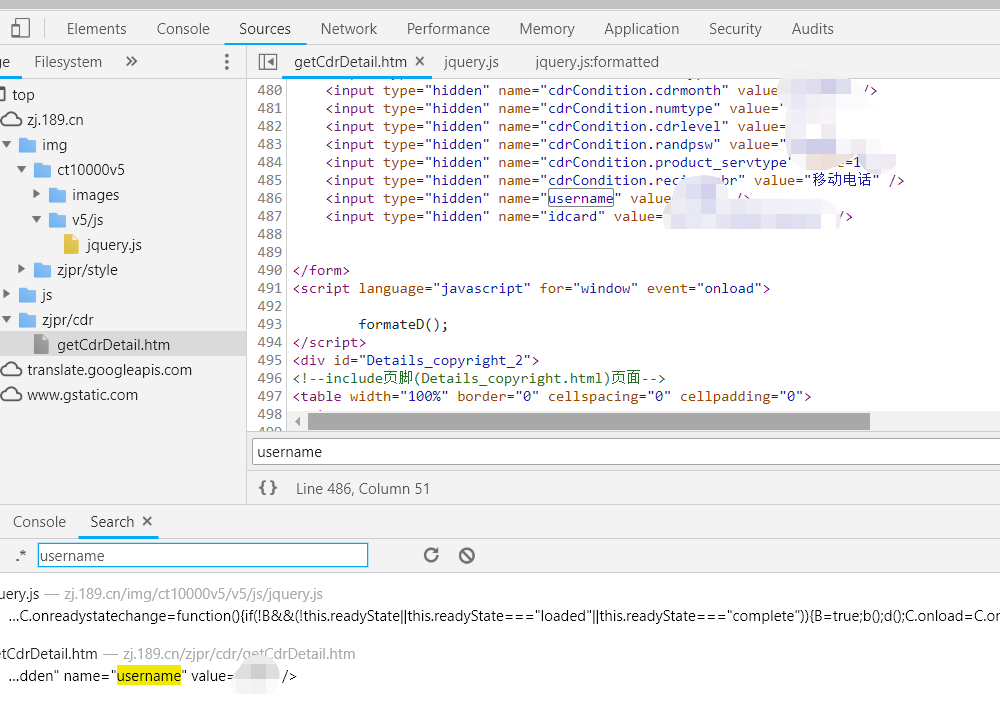Select the drawer Search tab
This screenshot has width=1000, height=721.
click(x=112, y=522)
